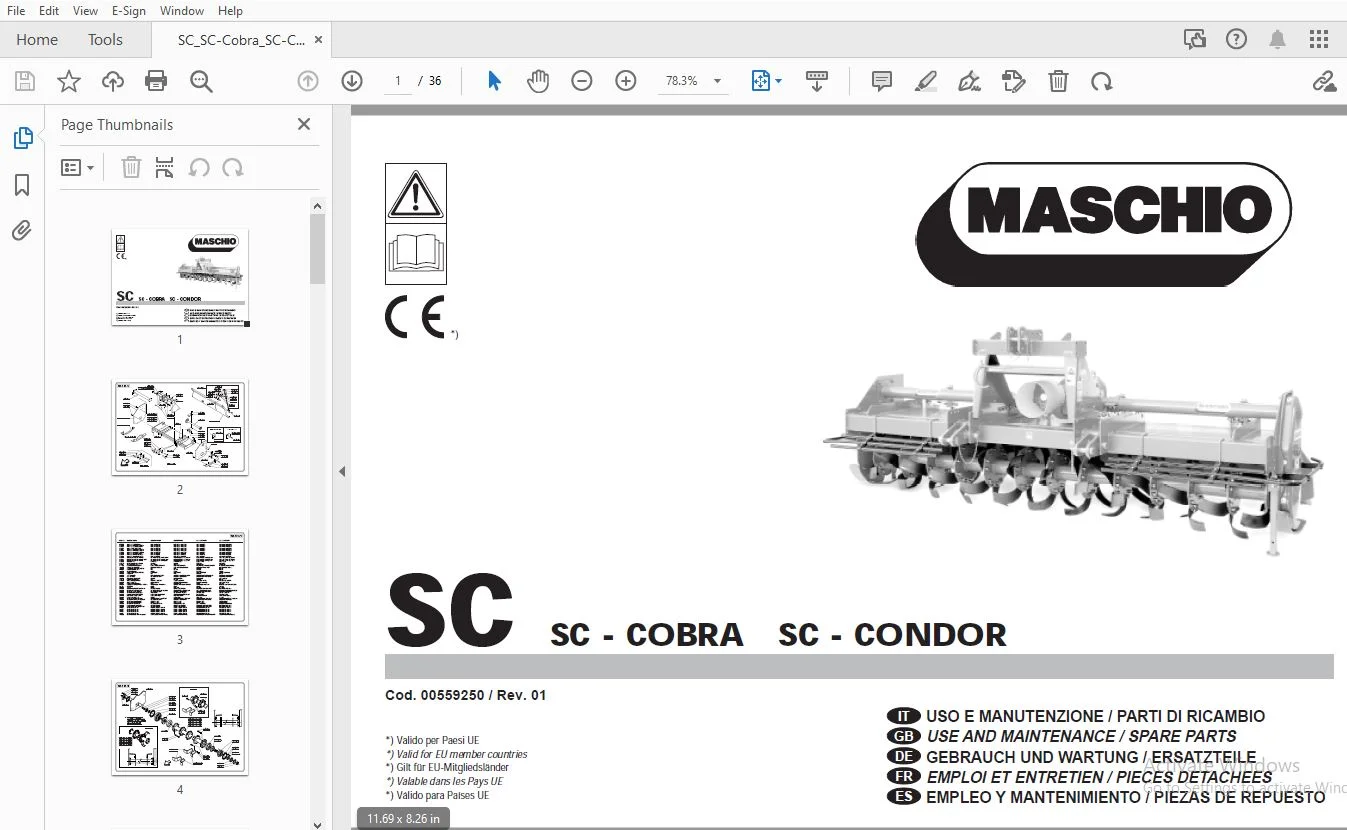Close the Page Thumbnails panel
The width and height of the screenshot is (1347, 830).
coord(304,125)
